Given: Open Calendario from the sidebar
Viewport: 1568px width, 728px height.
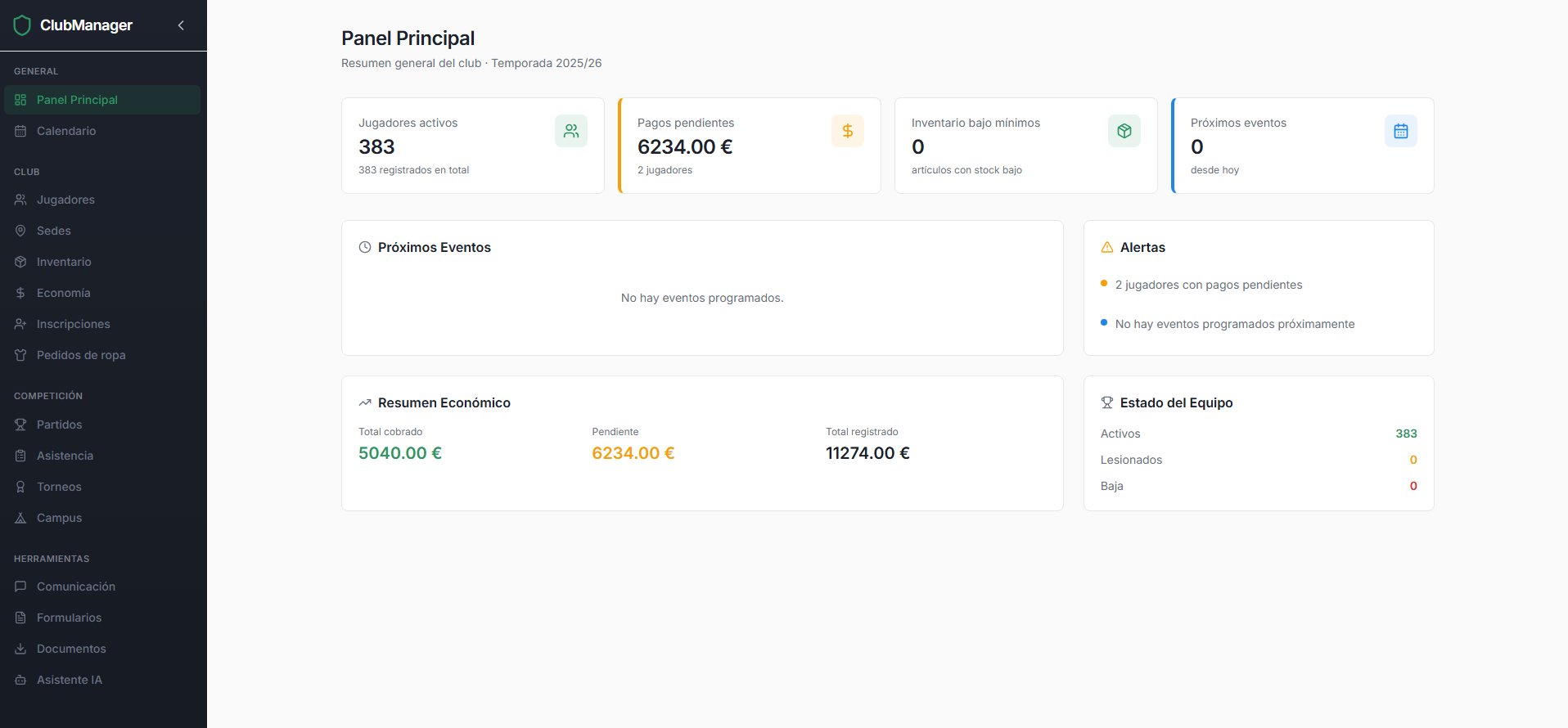Looking at the screenshot, I should (66, 131).
